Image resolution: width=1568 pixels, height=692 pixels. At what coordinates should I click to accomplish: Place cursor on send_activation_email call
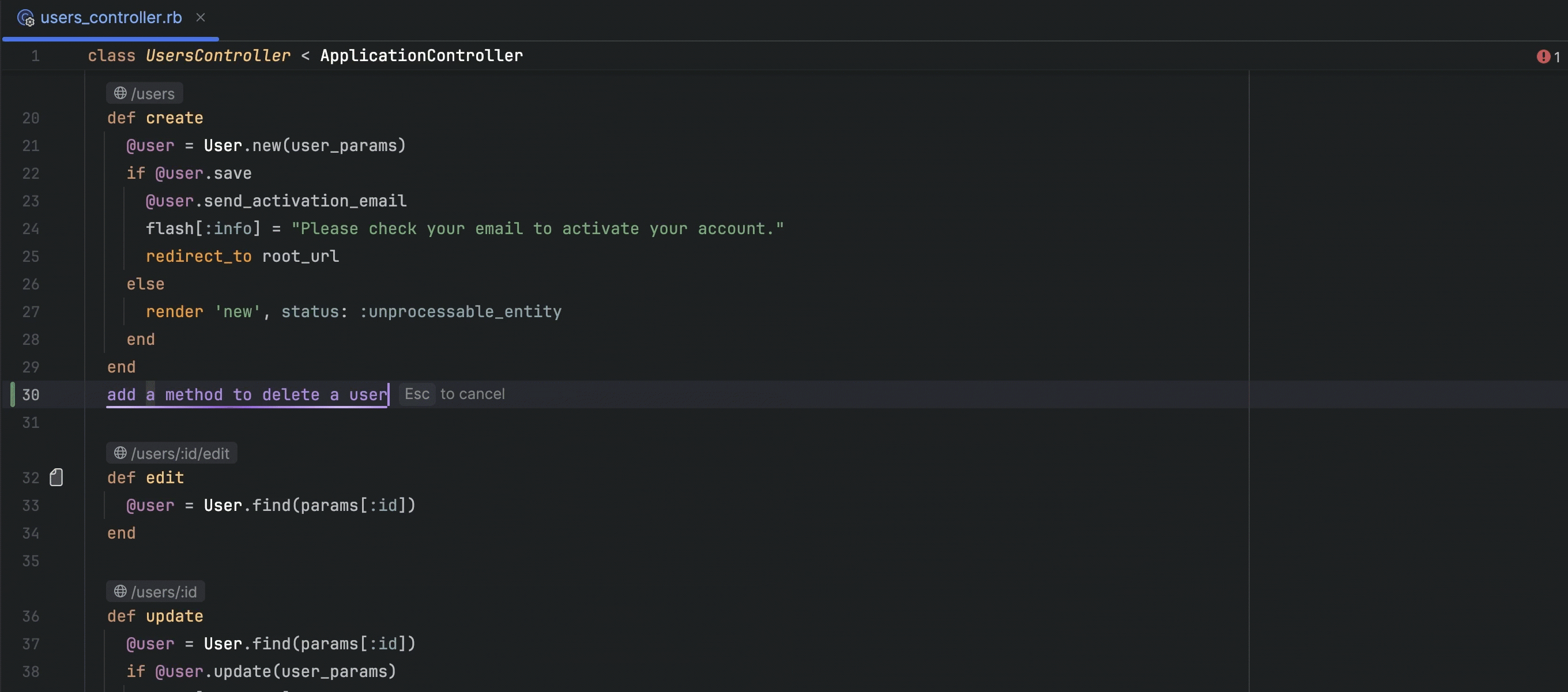click(x=304, y=201)
